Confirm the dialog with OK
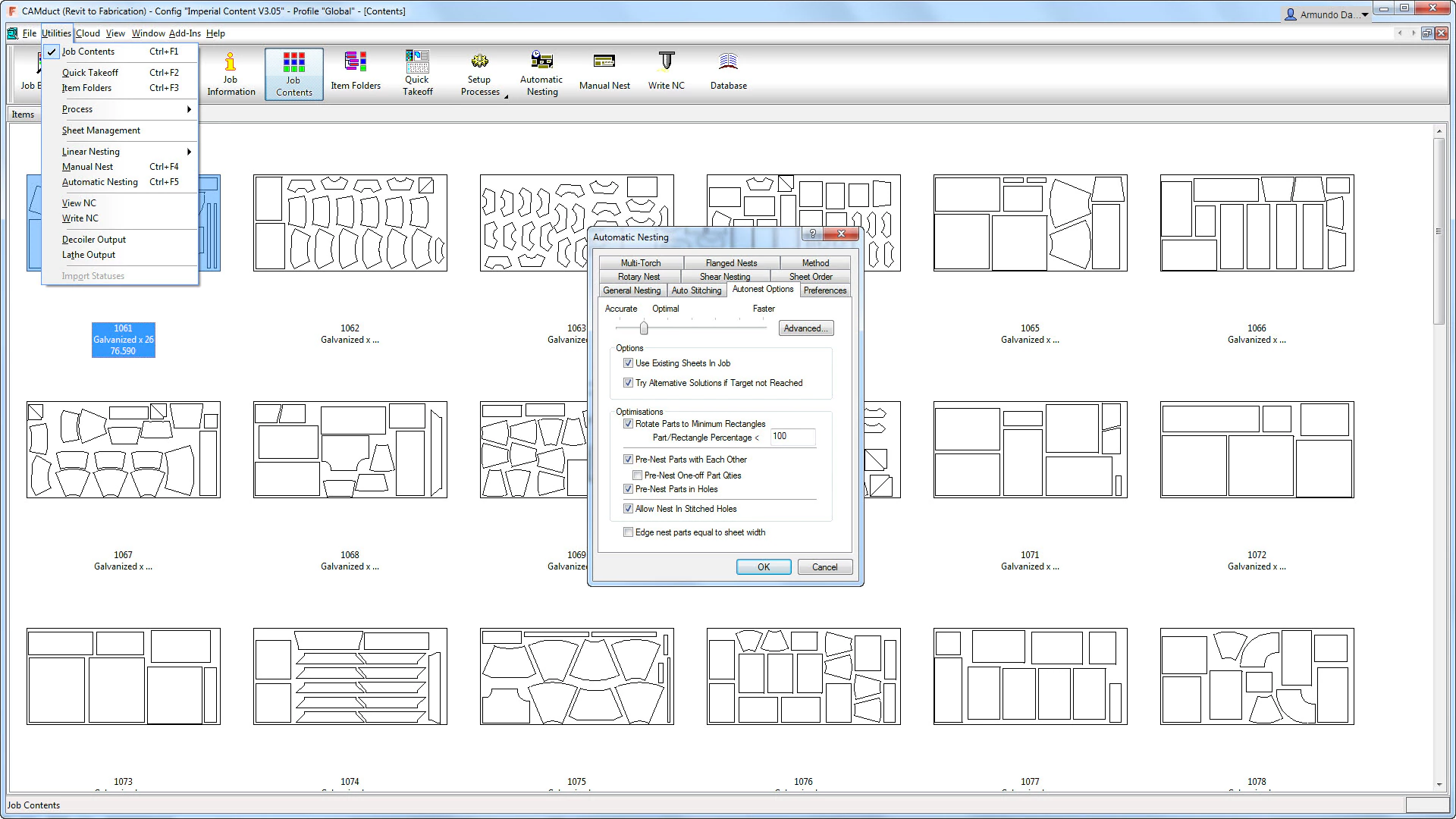 (763, 567)
